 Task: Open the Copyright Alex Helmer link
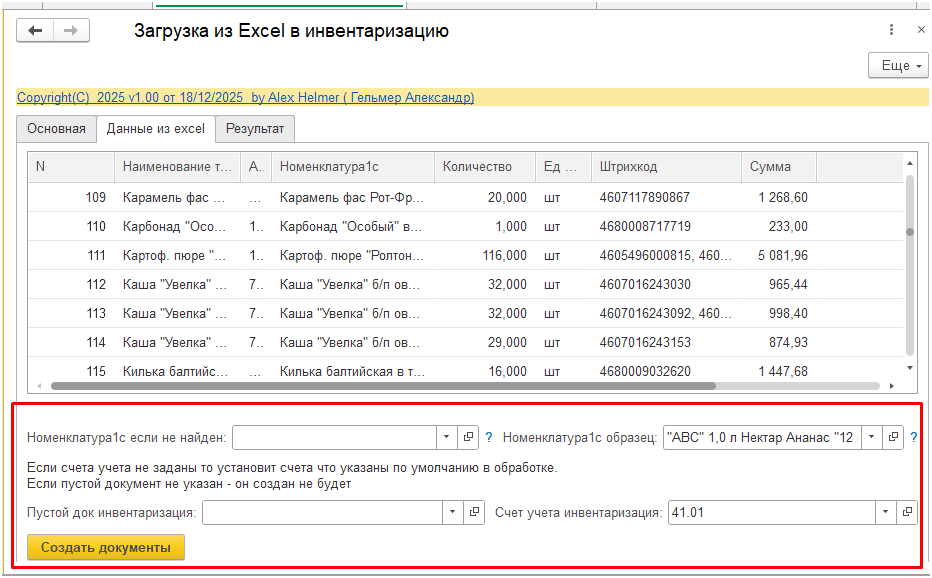245,98
